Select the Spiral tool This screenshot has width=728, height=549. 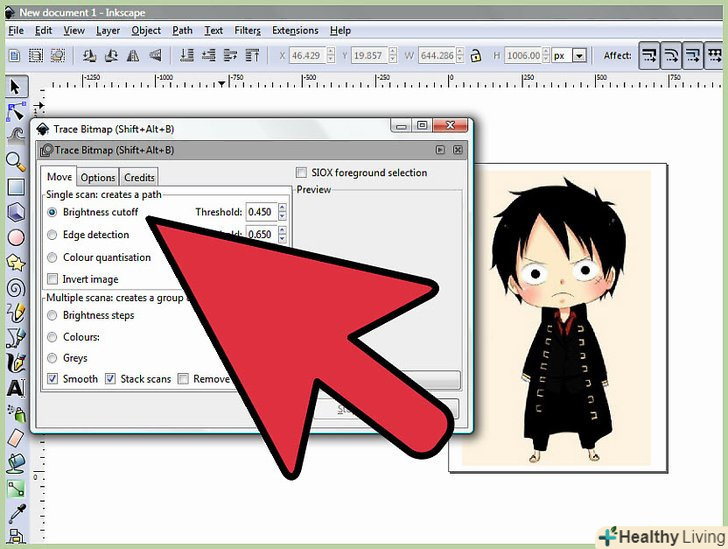point(16,288)
